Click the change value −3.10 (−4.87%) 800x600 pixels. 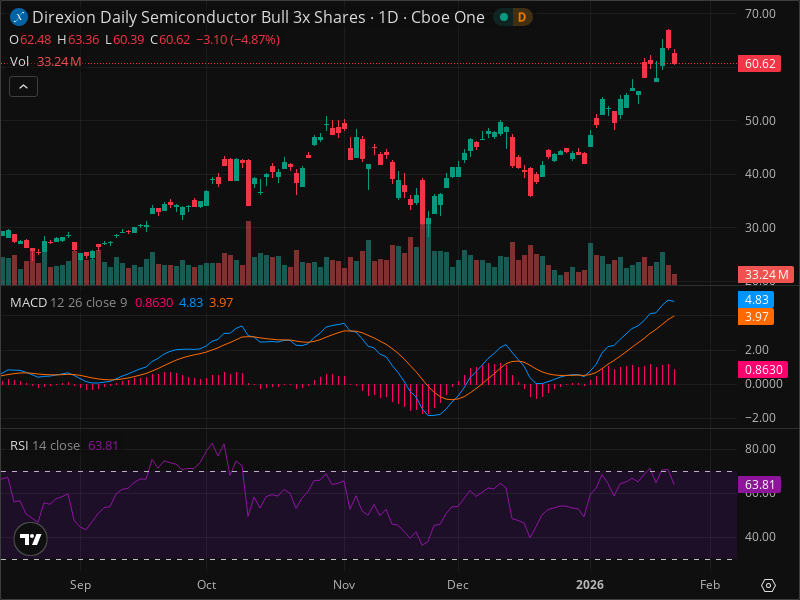pyautogui.click(x=238, y=40)
